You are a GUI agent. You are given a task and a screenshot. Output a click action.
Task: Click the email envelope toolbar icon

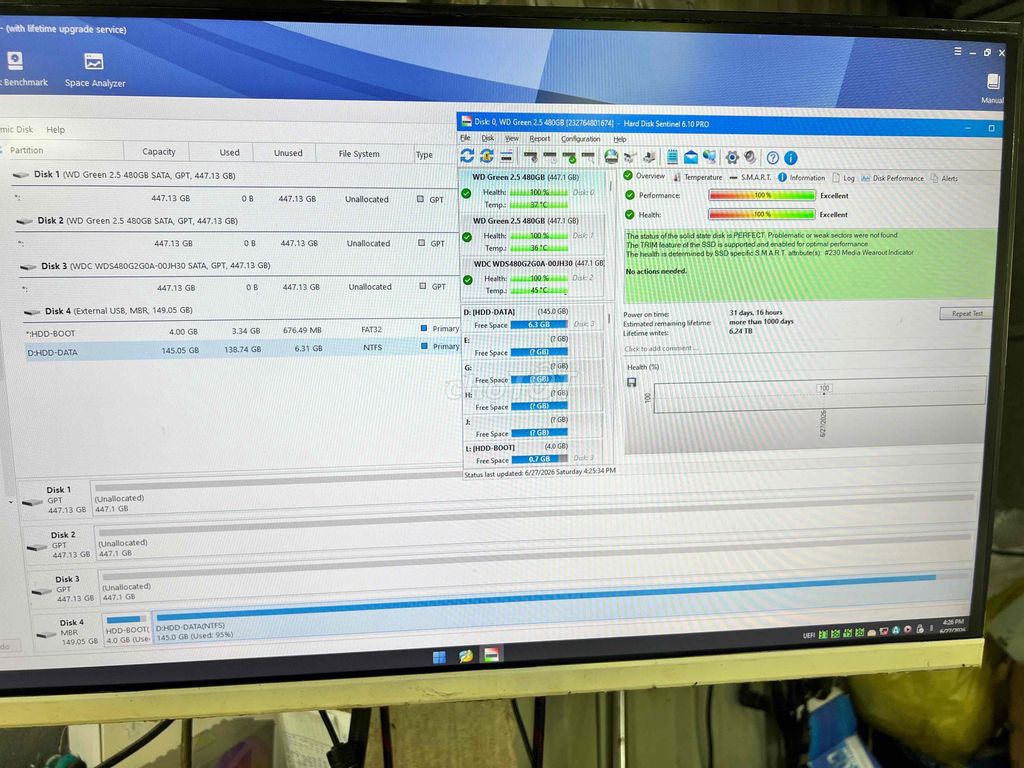(x=690, y=157)
